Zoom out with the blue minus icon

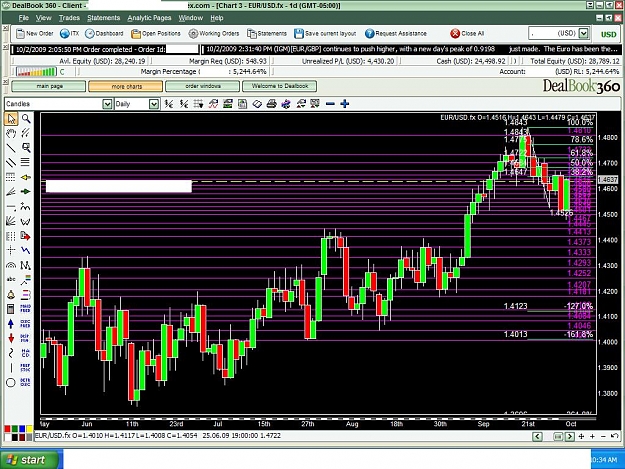click(330, 104)
